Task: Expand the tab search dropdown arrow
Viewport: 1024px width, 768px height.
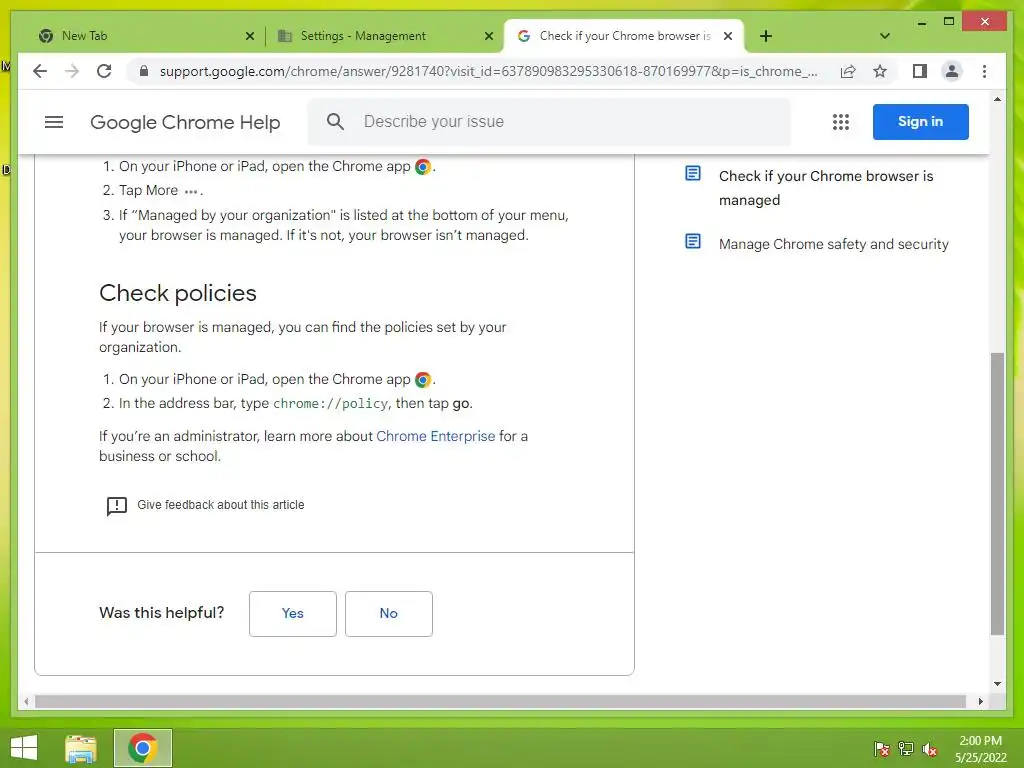Action: tap(885, 36)
